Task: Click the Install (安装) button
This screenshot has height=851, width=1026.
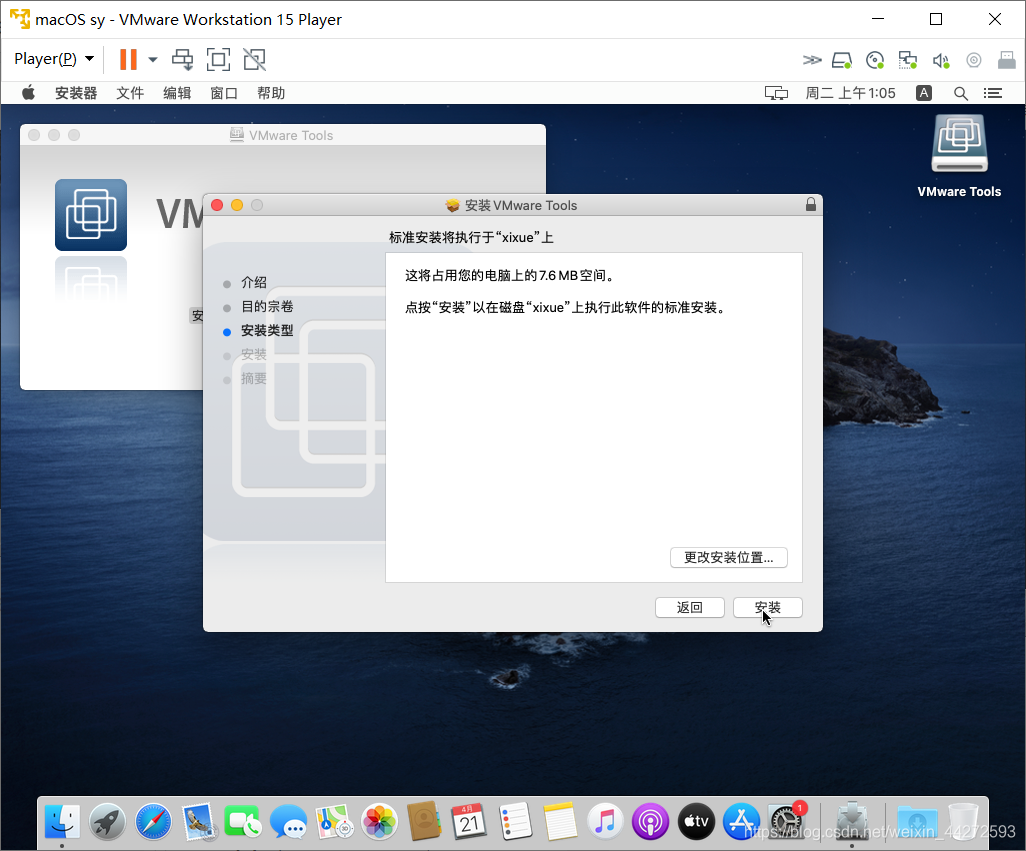Action: coord(767,608)
